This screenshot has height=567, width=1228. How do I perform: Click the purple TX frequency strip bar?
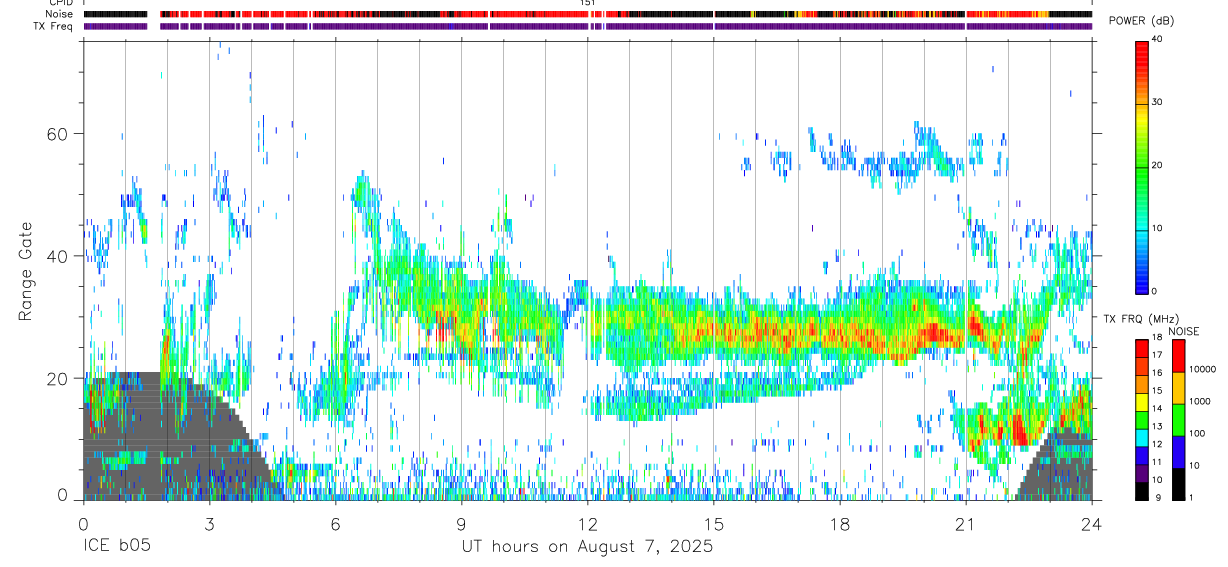pyautogui.click(x=588, y=26)
